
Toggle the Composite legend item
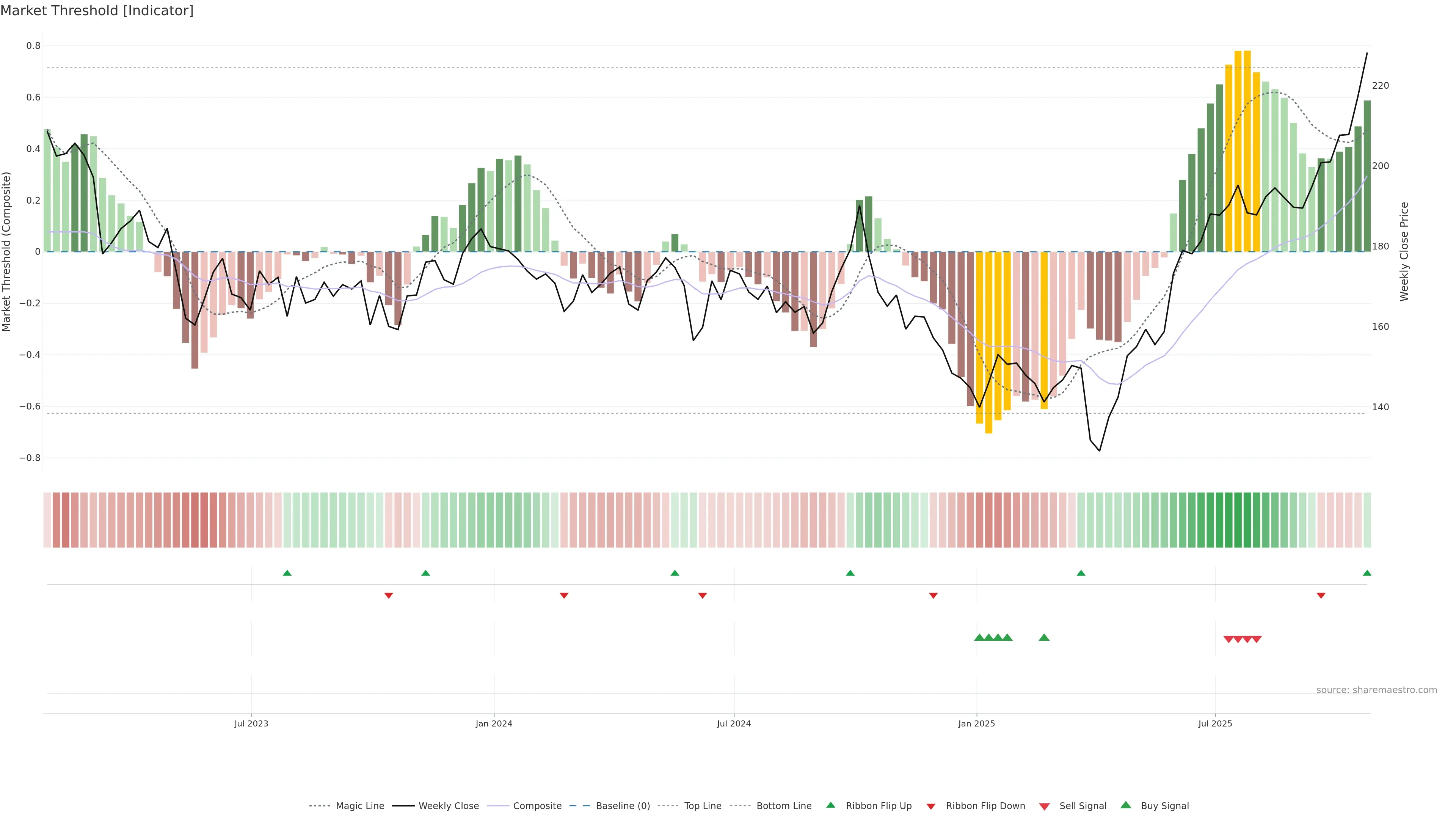pyautogui.click(x=537, y=806)
